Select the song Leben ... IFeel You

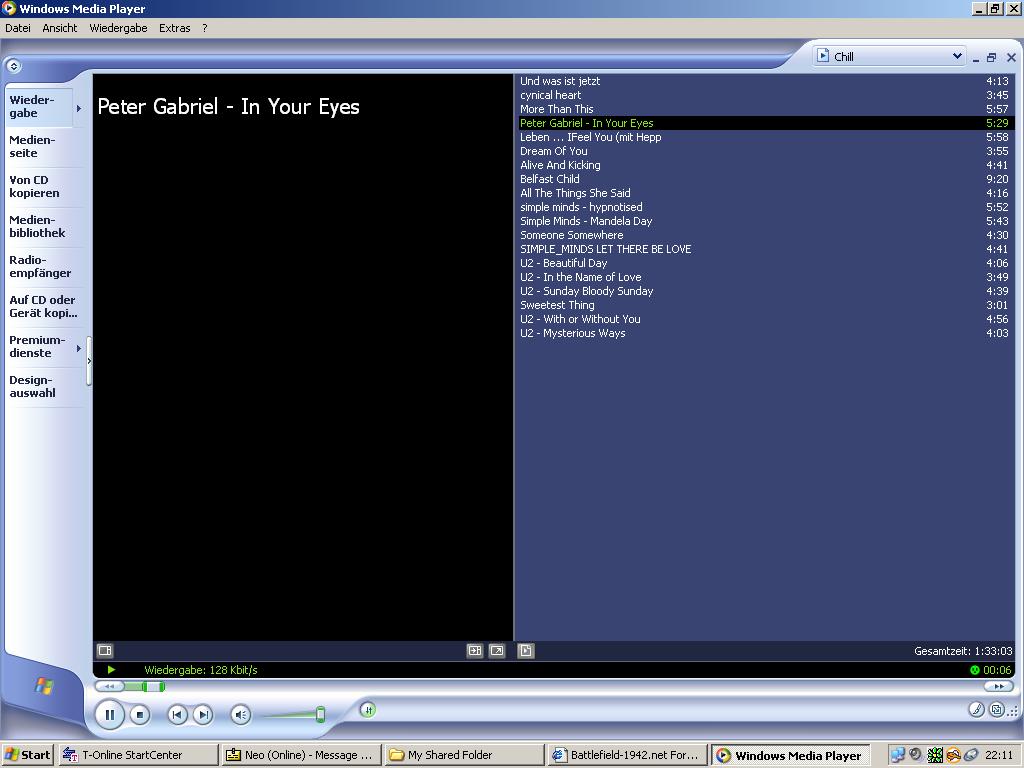coord(764,137)
